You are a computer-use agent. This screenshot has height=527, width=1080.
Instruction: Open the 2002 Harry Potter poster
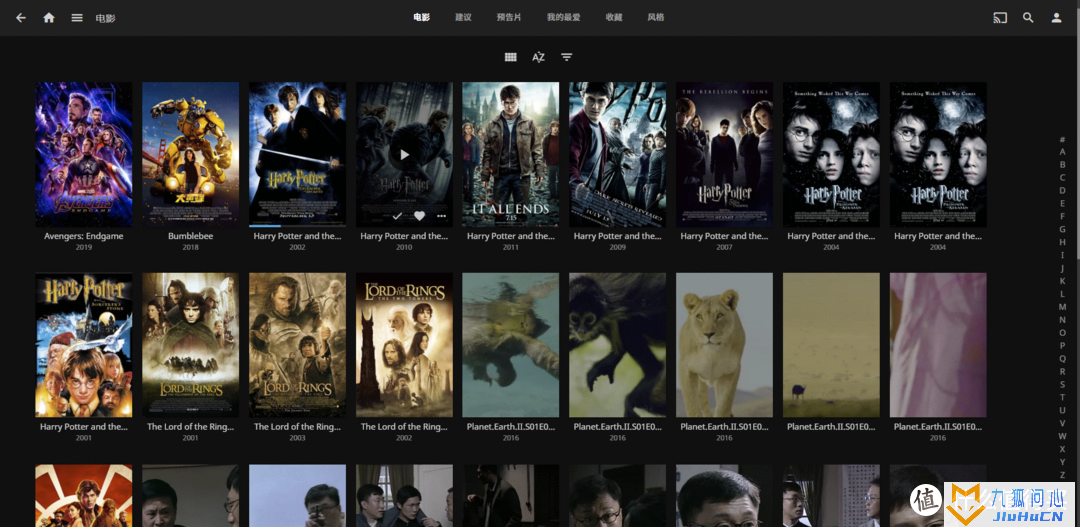pos(298,155)
